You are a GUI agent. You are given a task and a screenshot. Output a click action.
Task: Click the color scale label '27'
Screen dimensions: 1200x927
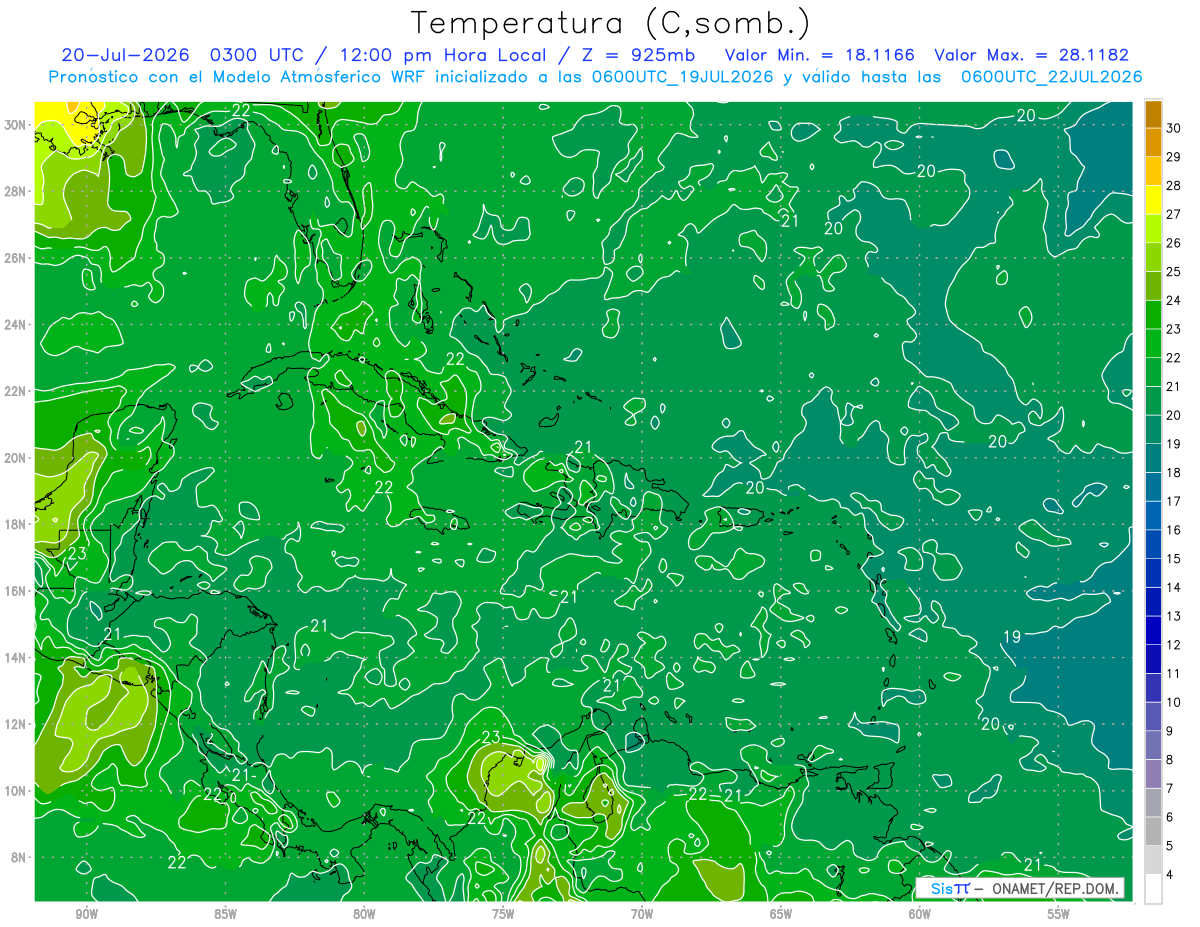coord(1174,214)
